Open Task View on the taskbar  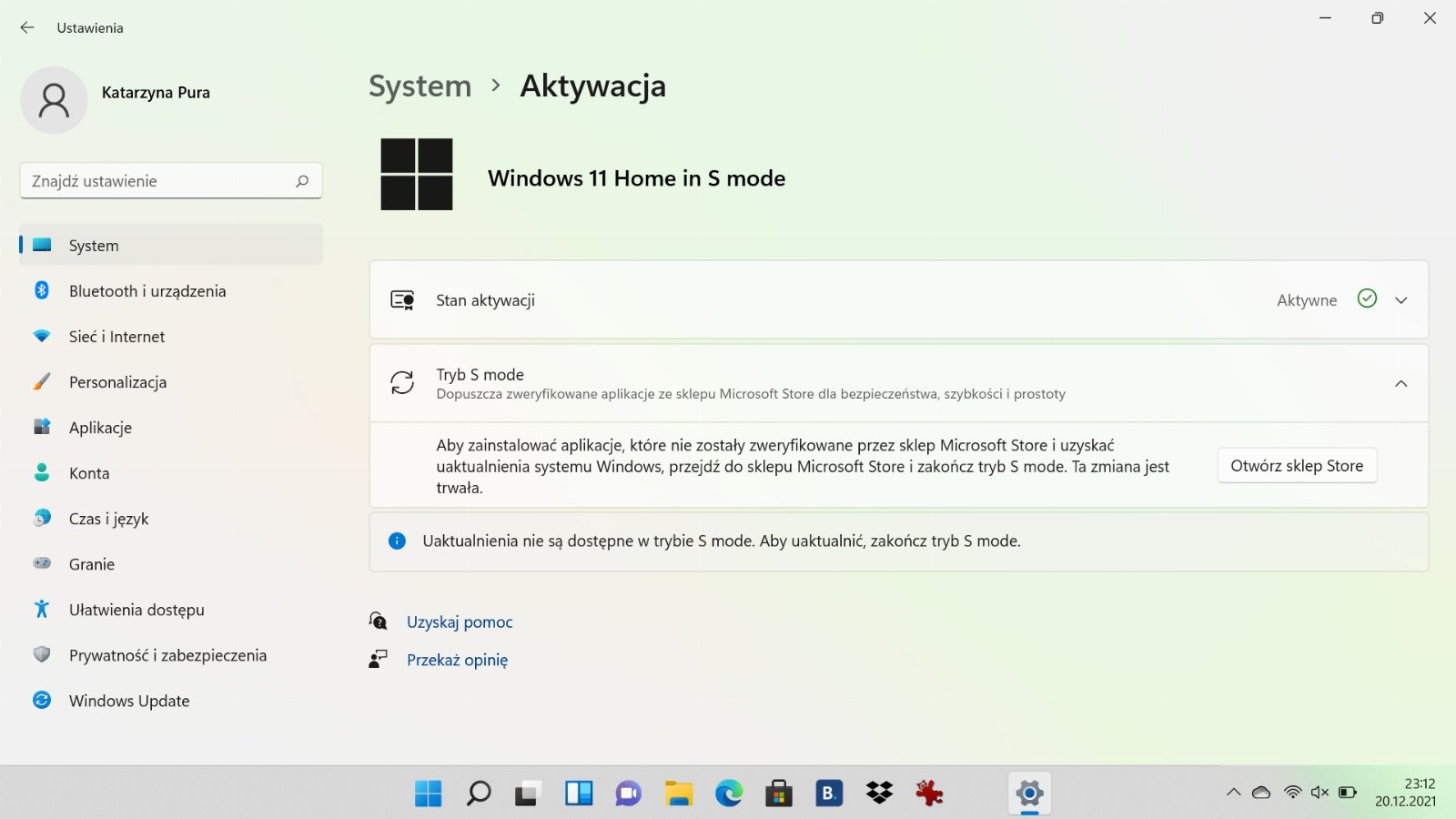(528, 794)
